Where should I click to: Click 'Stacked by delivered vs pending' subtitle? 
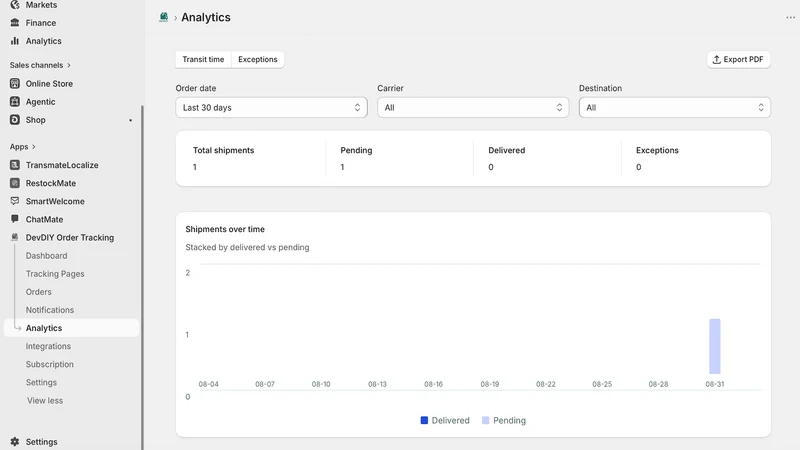pos(247,247)
